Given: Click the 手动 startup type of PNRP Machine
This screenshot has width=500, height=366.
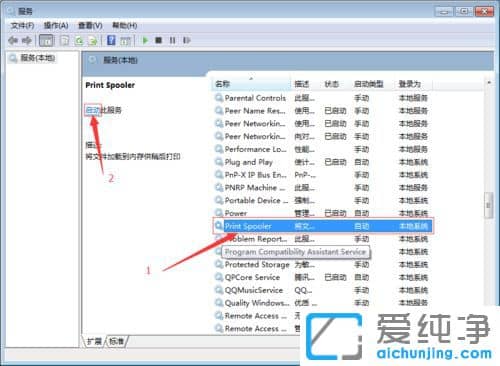Looking at the screenshot, I should click(361, 188).
